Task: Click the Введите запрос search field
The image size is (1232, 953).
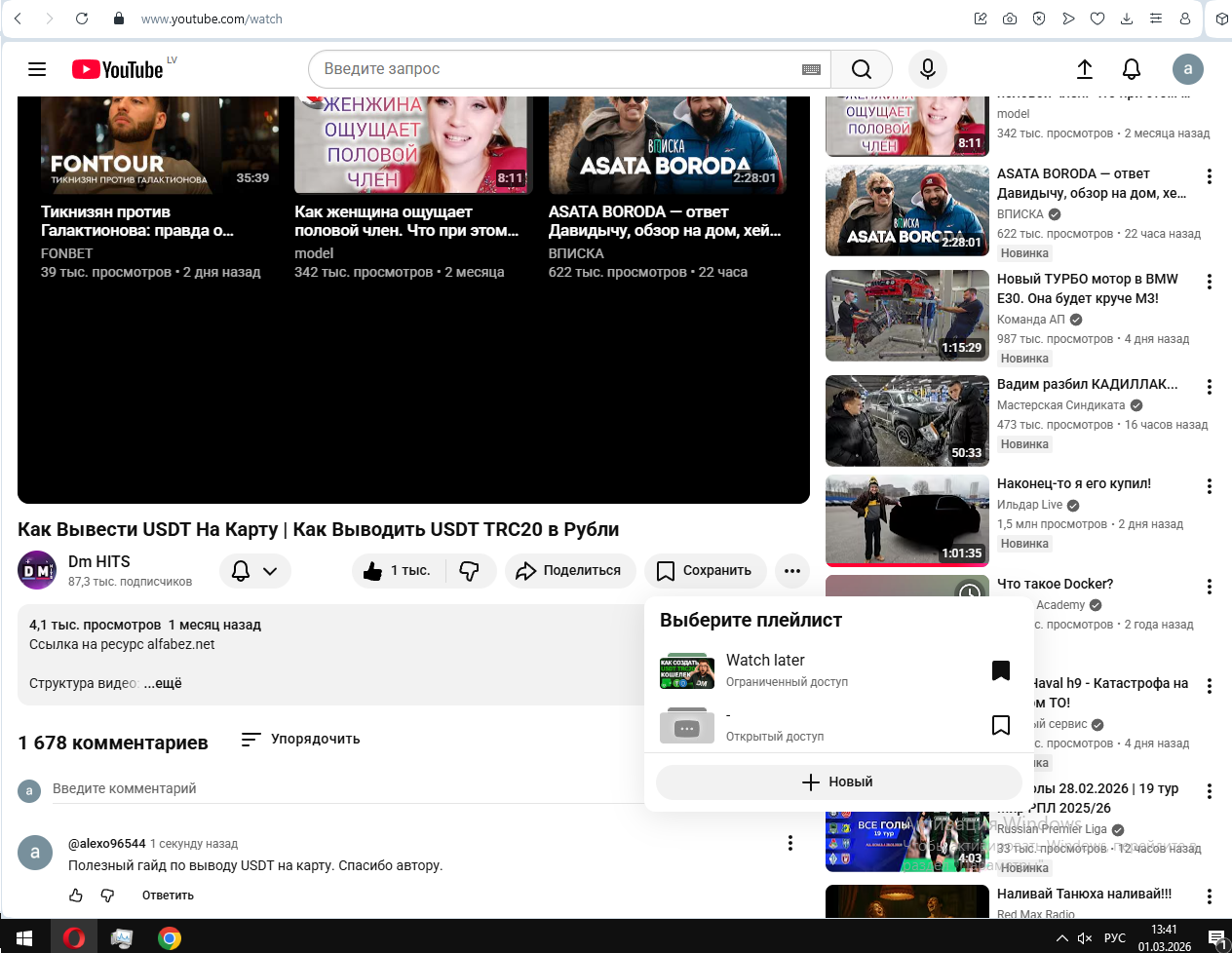Action: (556, 69)
